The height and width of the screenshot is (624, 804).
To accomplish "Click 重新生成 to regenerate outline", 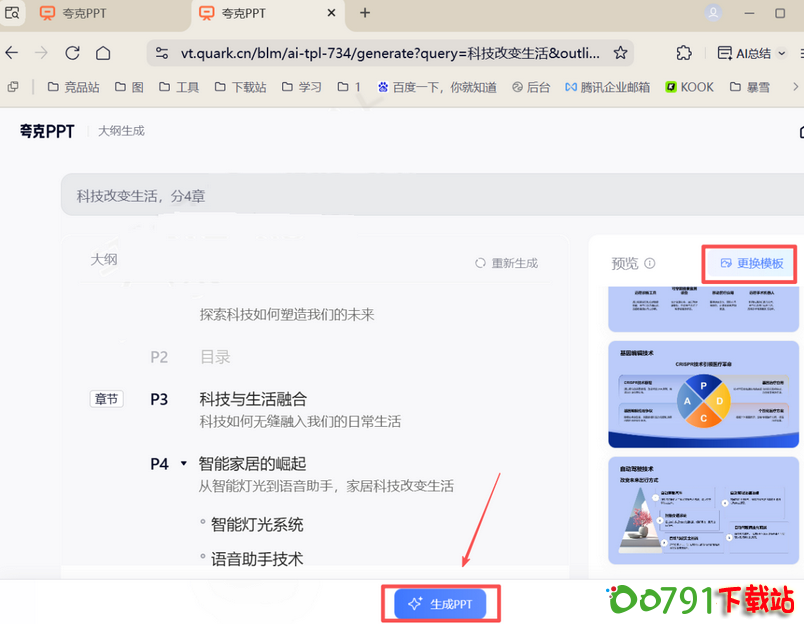I will (506, 263).
